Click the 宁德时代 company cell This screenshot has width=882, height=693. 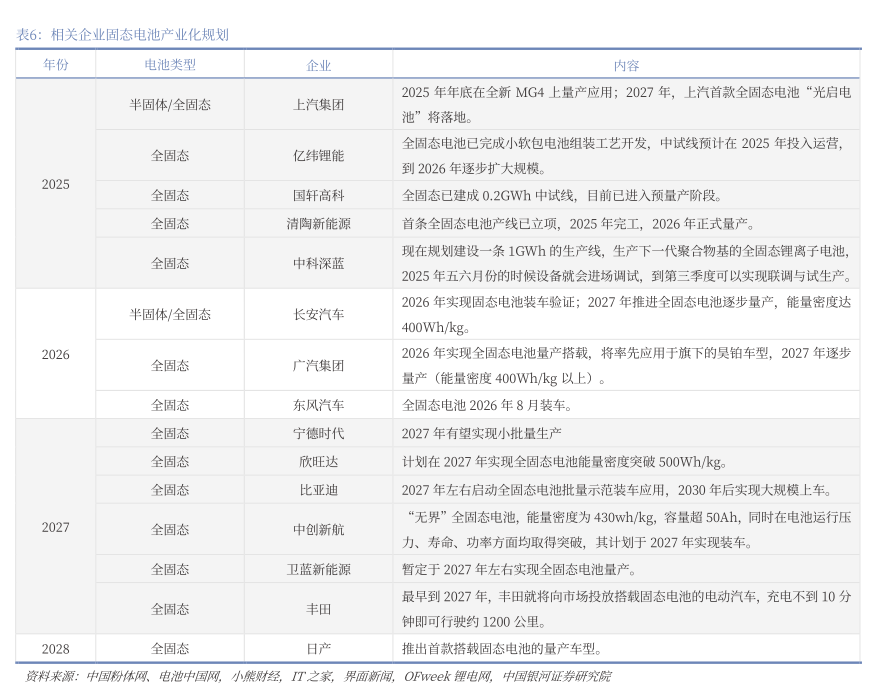318,433
